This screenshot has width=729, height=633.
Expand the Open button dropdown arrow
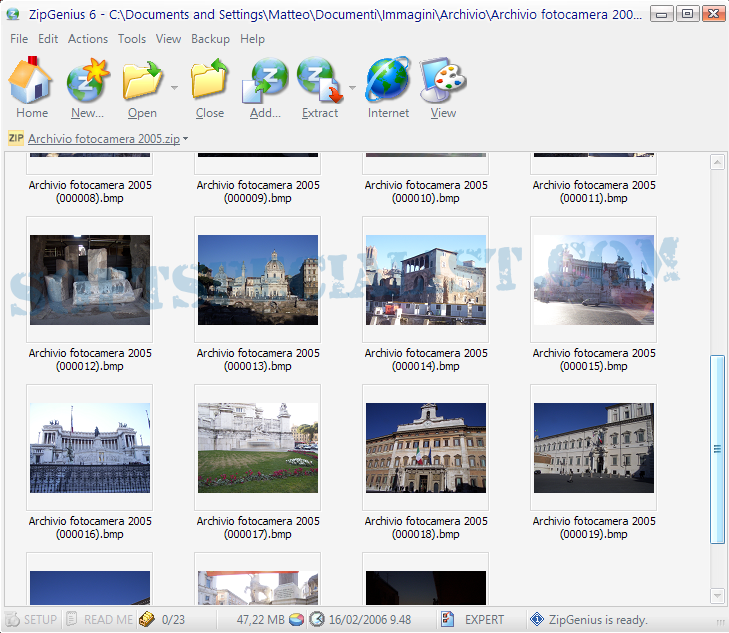[174, 88]
